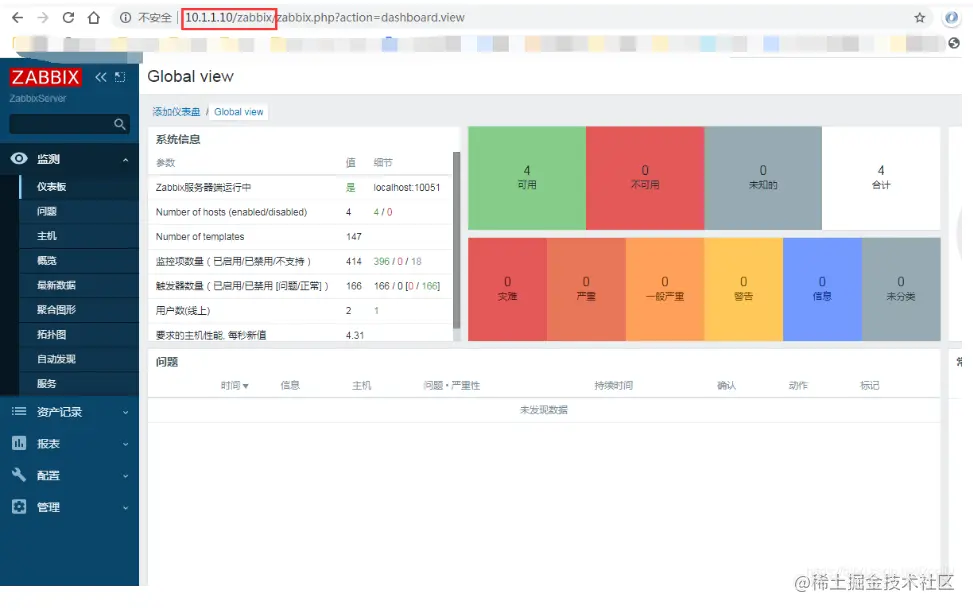
Task: Collapse the sidebar with double chevron icon
Action: pyautogui.click(x=101, y=77)
